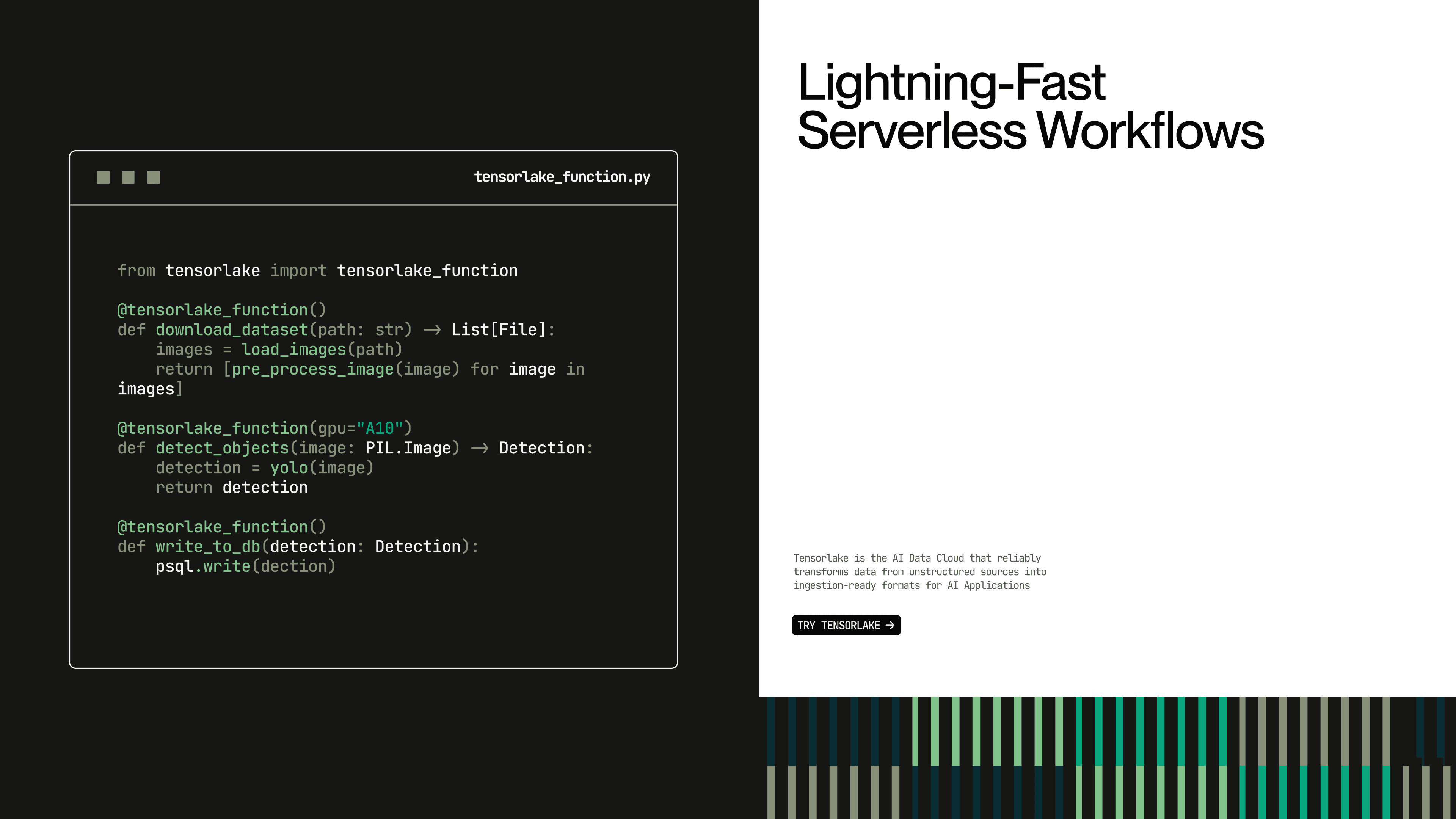Viewport: 1456px width, 819px height.
Task: Click the arrow before Detection return type
Action: click(x=479, y=448)
